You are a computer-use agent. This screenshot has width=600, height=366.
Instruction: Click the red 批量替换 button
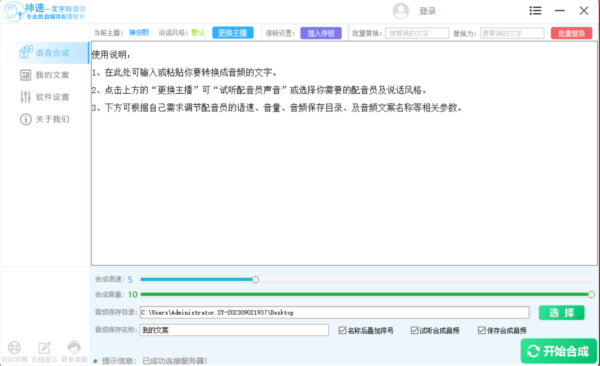tap(571, 33)
